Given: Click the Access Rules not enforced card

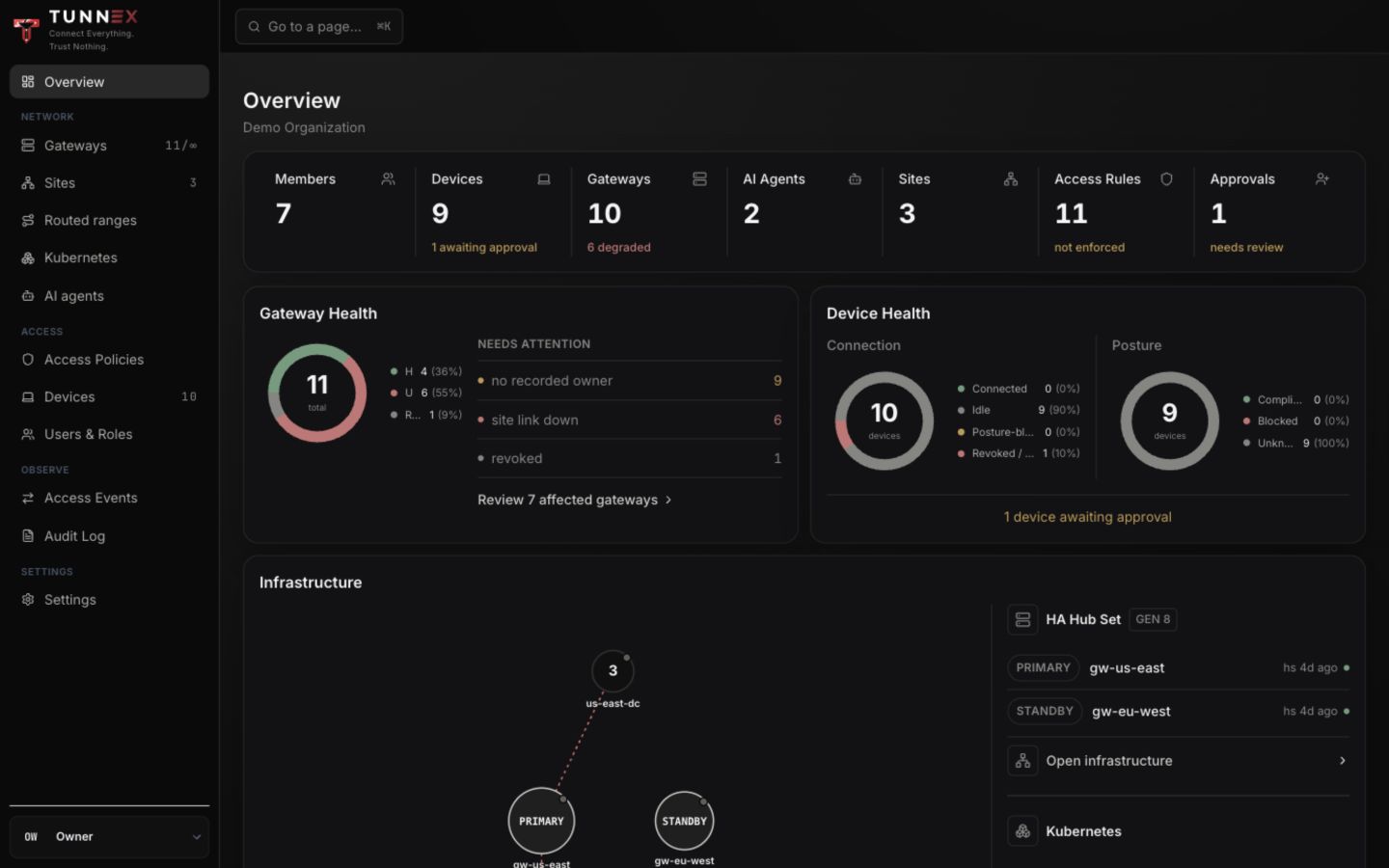Looking at the screenshot, I should pyautogui.click(x=1116, y=212).
